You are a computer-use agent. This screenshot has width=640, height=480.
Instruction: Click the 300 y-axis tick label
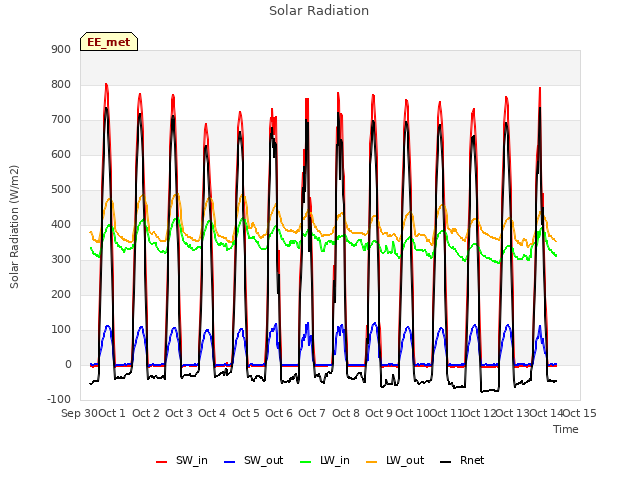61,260
